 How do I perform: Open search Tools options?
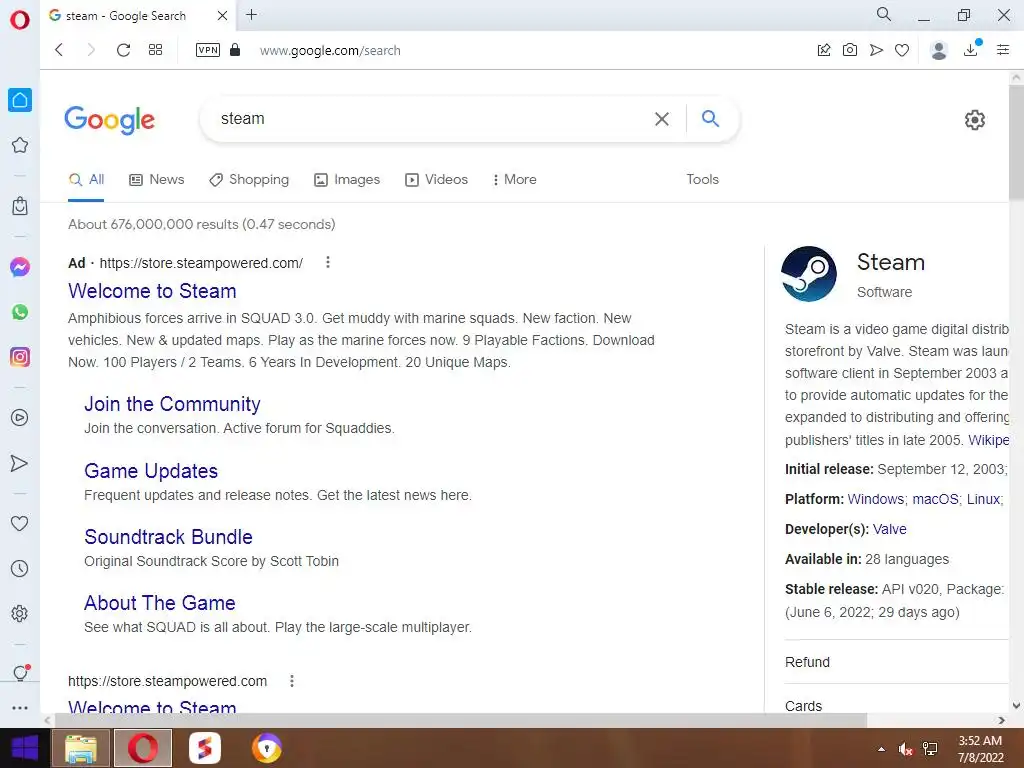coord(702,180)
